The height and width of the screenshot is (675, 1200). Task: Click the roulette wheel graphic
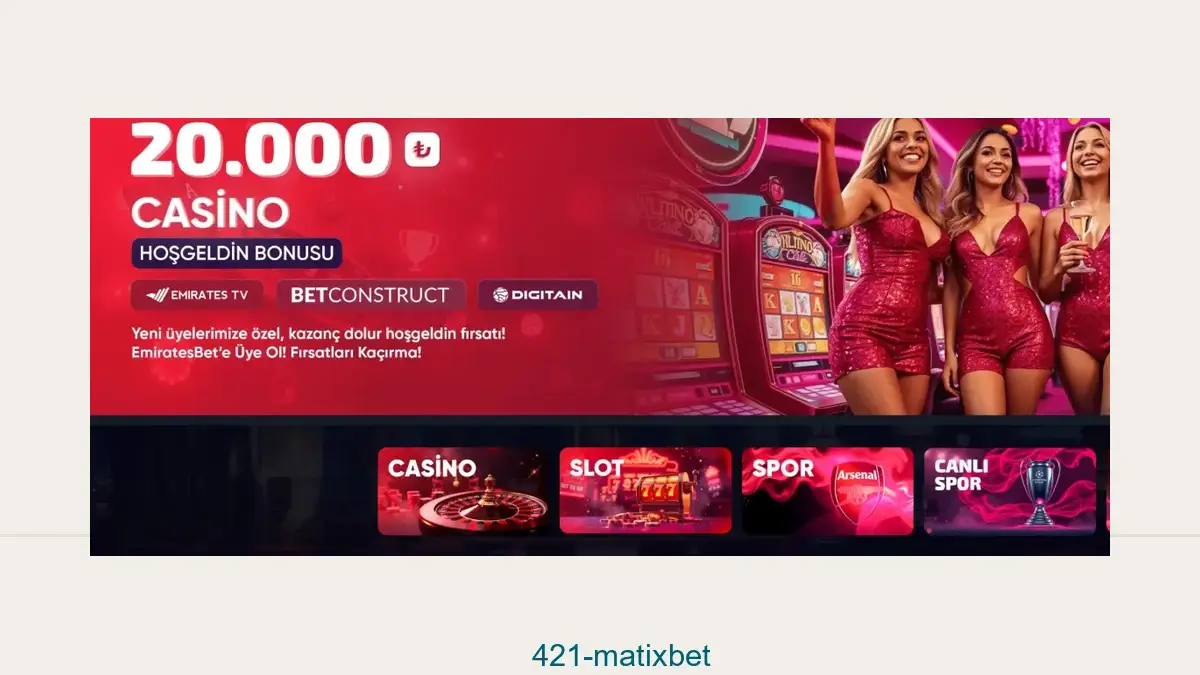[482, 506]
